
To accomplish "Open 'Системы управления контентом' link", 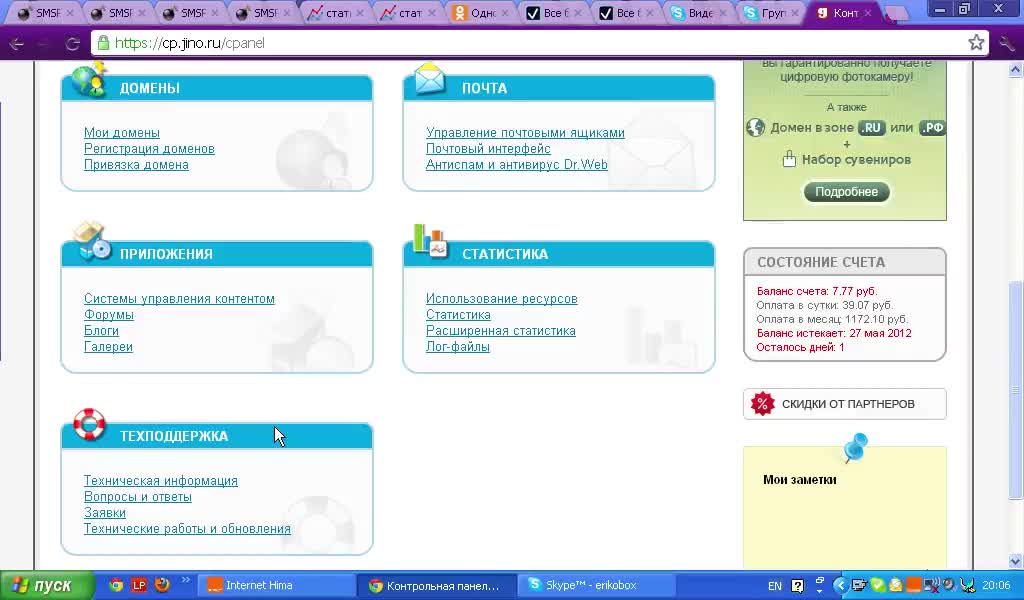I will click(179, 299).
